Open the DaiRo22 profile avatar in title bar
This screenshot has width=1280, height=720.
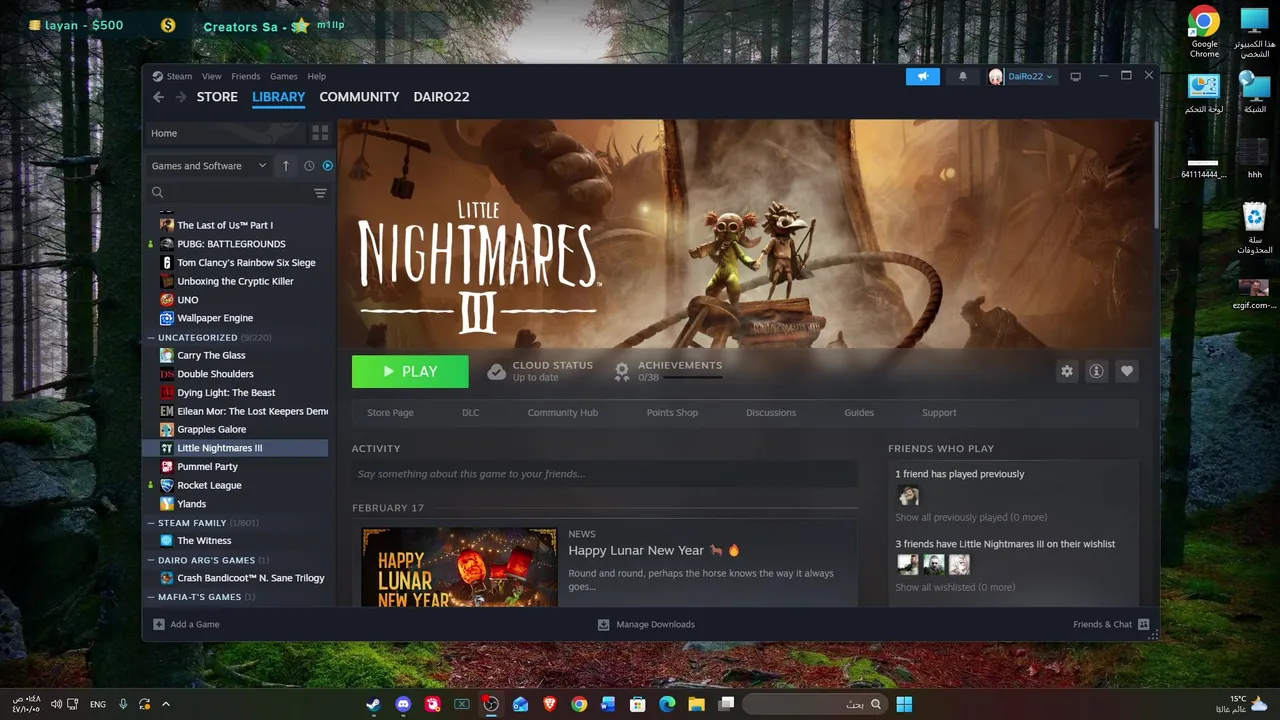[x=996, y=76]
